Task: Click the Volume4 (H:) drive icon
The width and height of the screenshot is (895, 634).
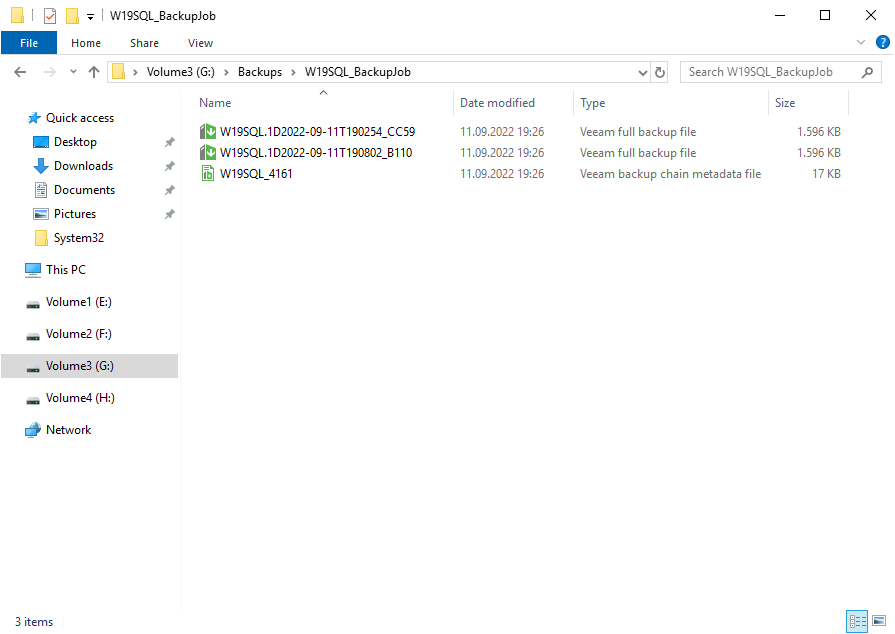Action: click(x=33, y=399)
